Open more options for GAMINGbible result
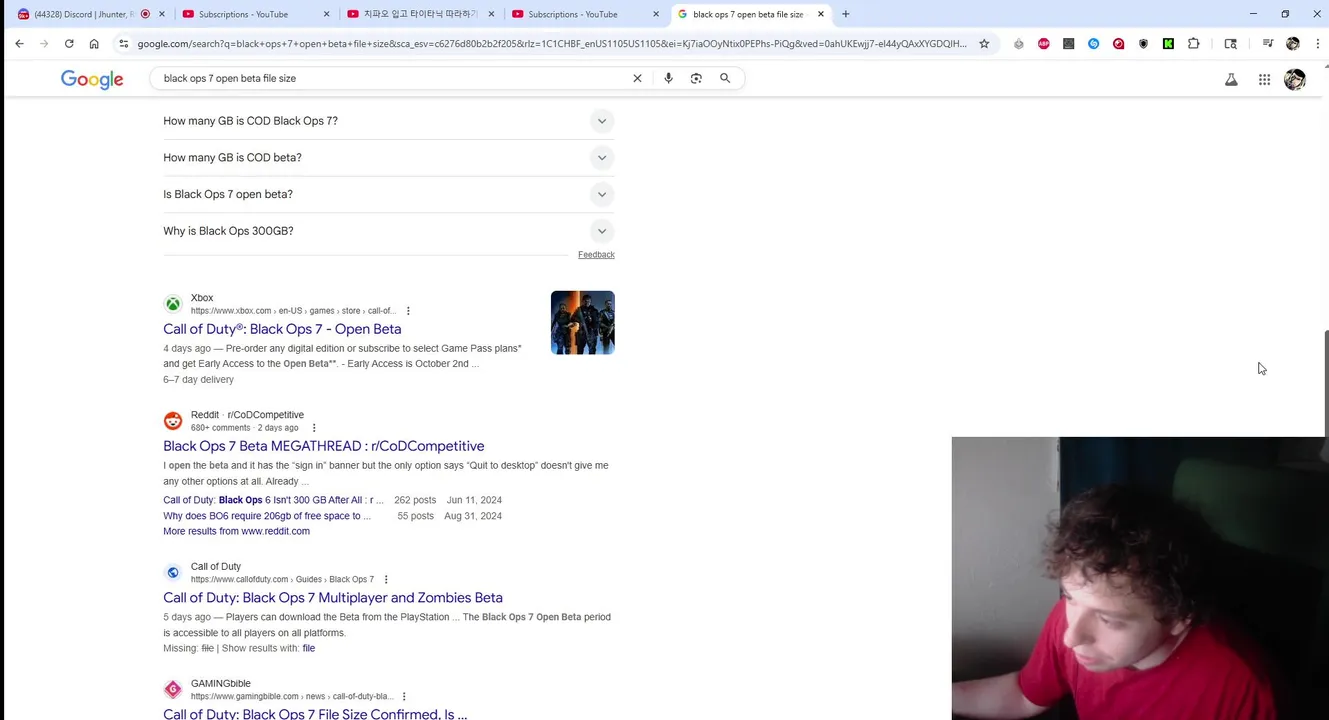 click(404, 697)
